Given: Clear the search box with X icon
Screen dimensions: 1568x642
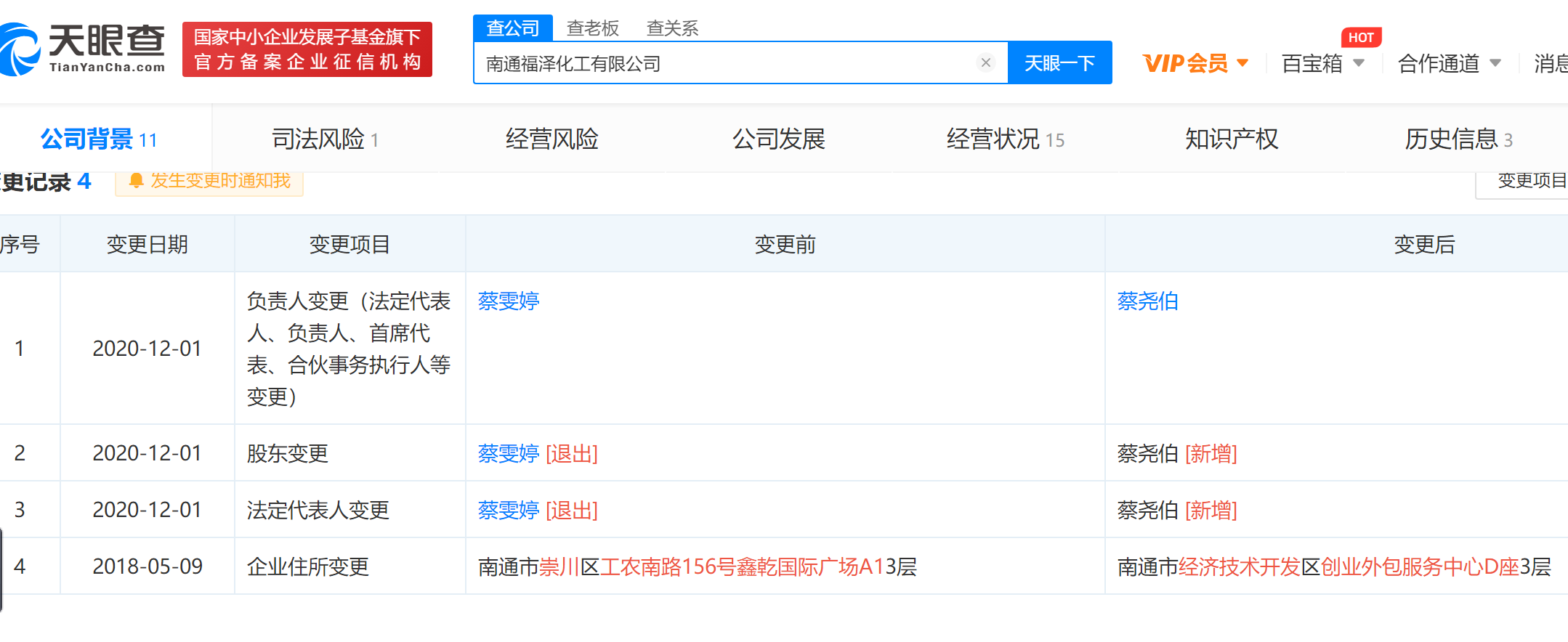Looking at the screenshot, I should coord(985,62).
